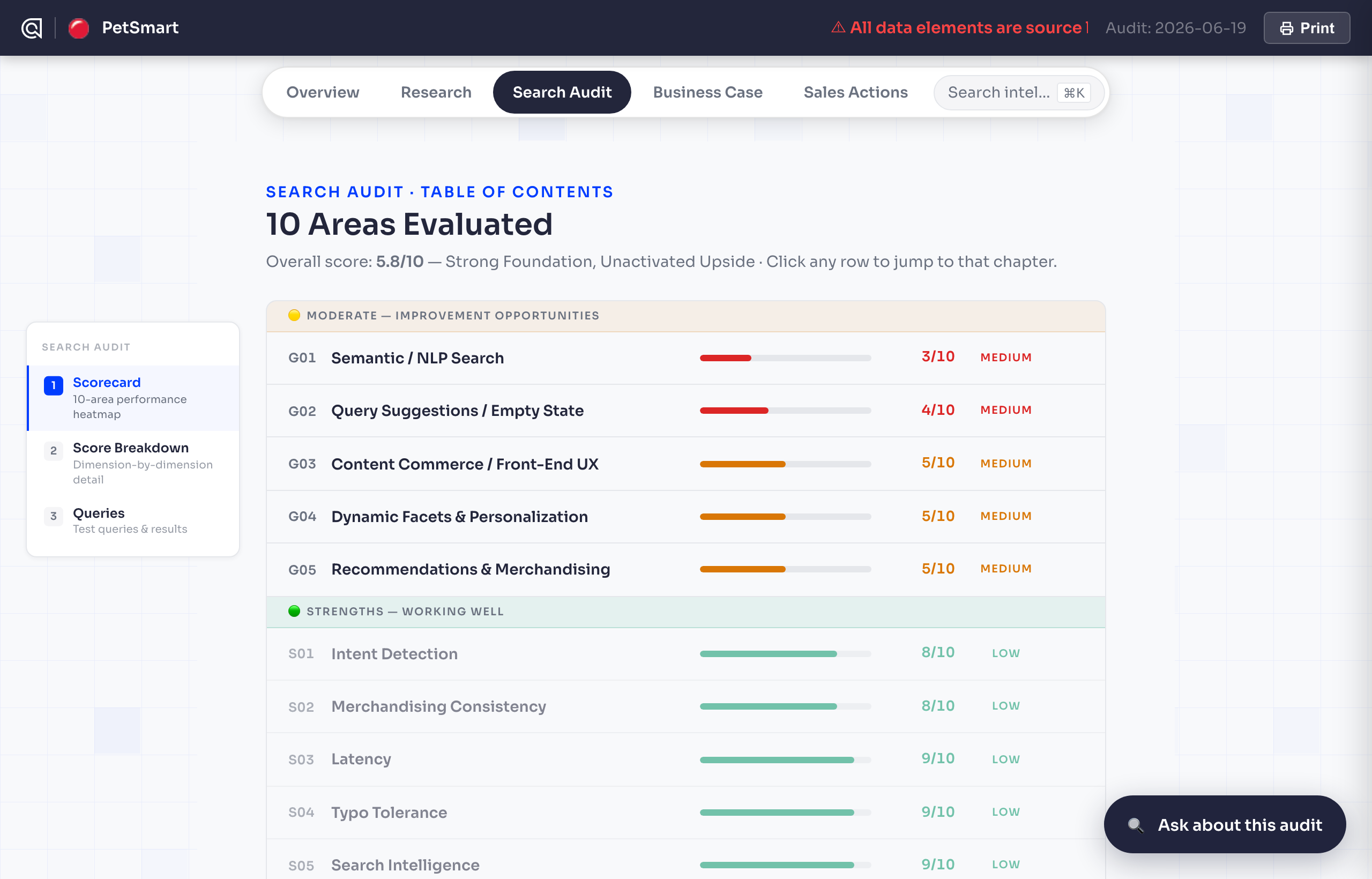Viewport: 1372px width, 879px height.
Task: Click the red PetSmart ball logo
Action: point(79,27)
